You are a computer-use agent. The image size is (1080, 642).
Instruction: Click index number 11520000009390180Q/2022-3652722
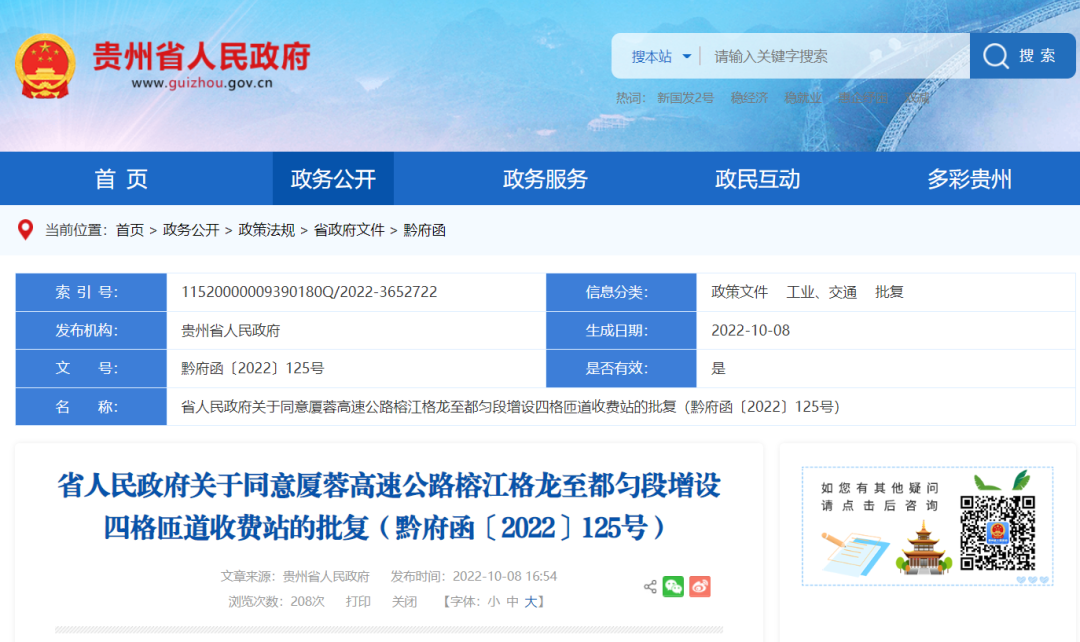309,292
